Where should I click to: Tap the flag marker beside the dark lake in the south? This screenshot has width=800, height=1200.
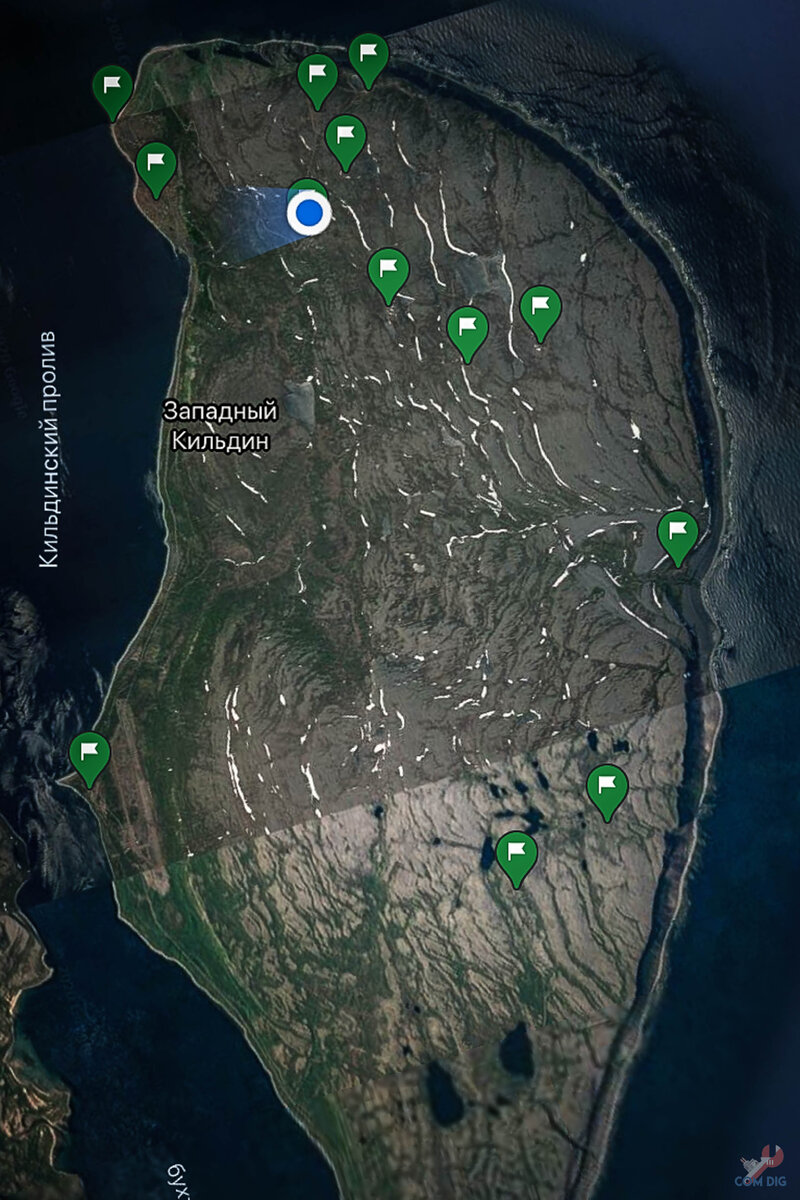click(516, 859)
